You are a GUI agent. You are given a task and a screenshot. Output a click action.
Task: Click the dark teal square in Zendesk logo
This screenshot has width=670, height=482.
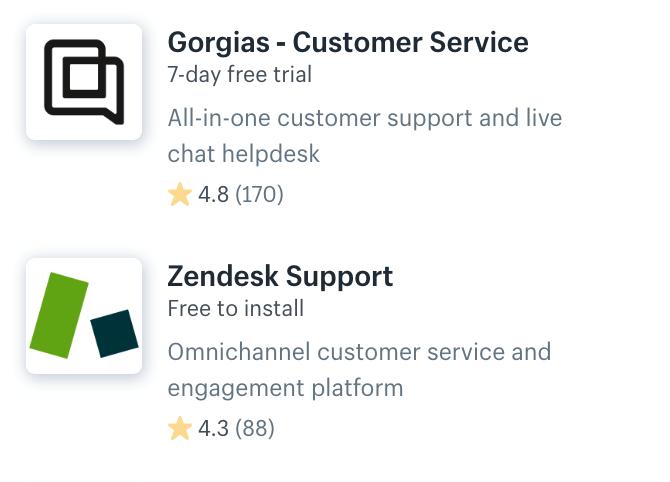tap(115, 334)
